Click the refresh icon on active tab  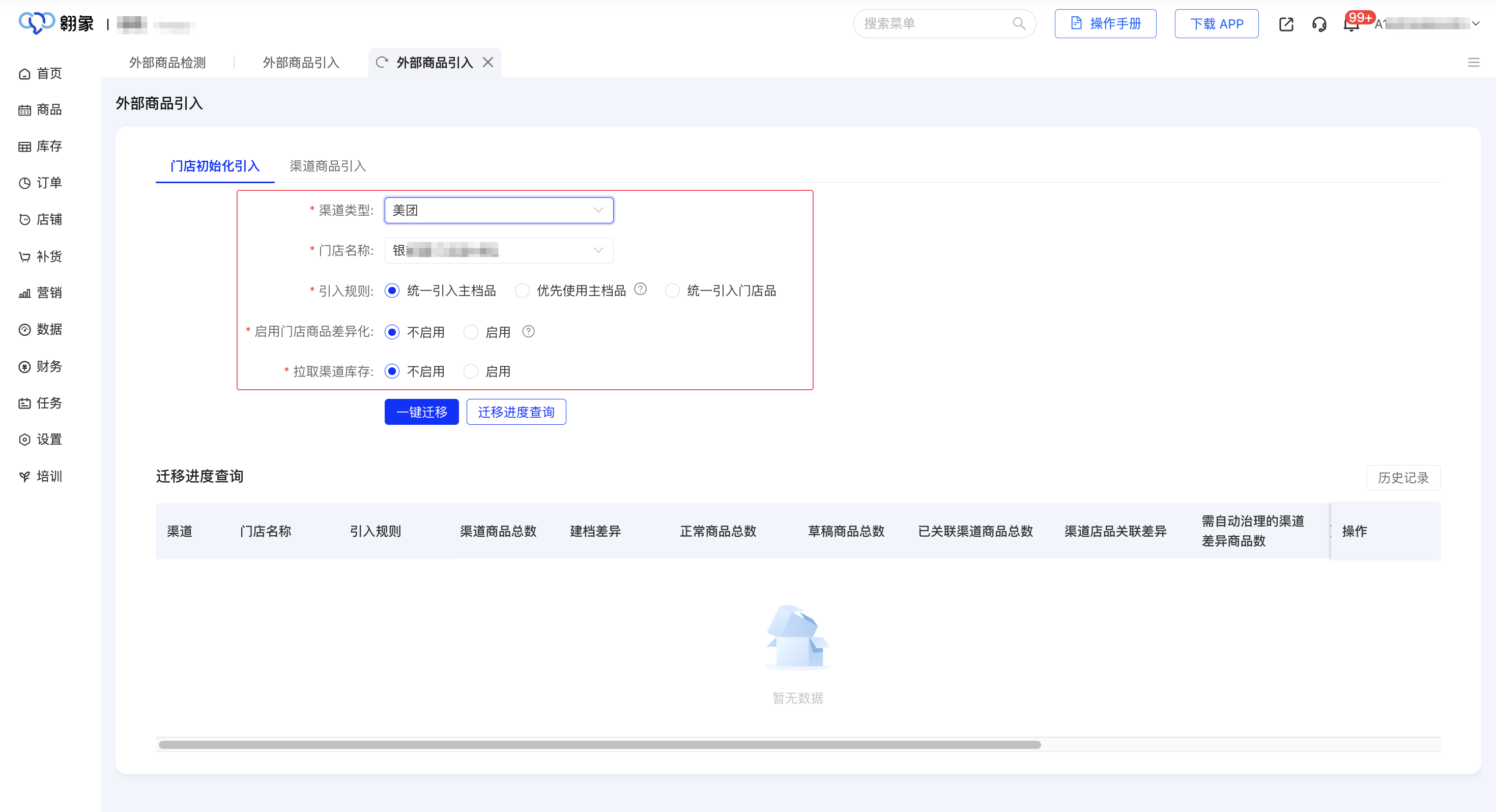[382, 62]
